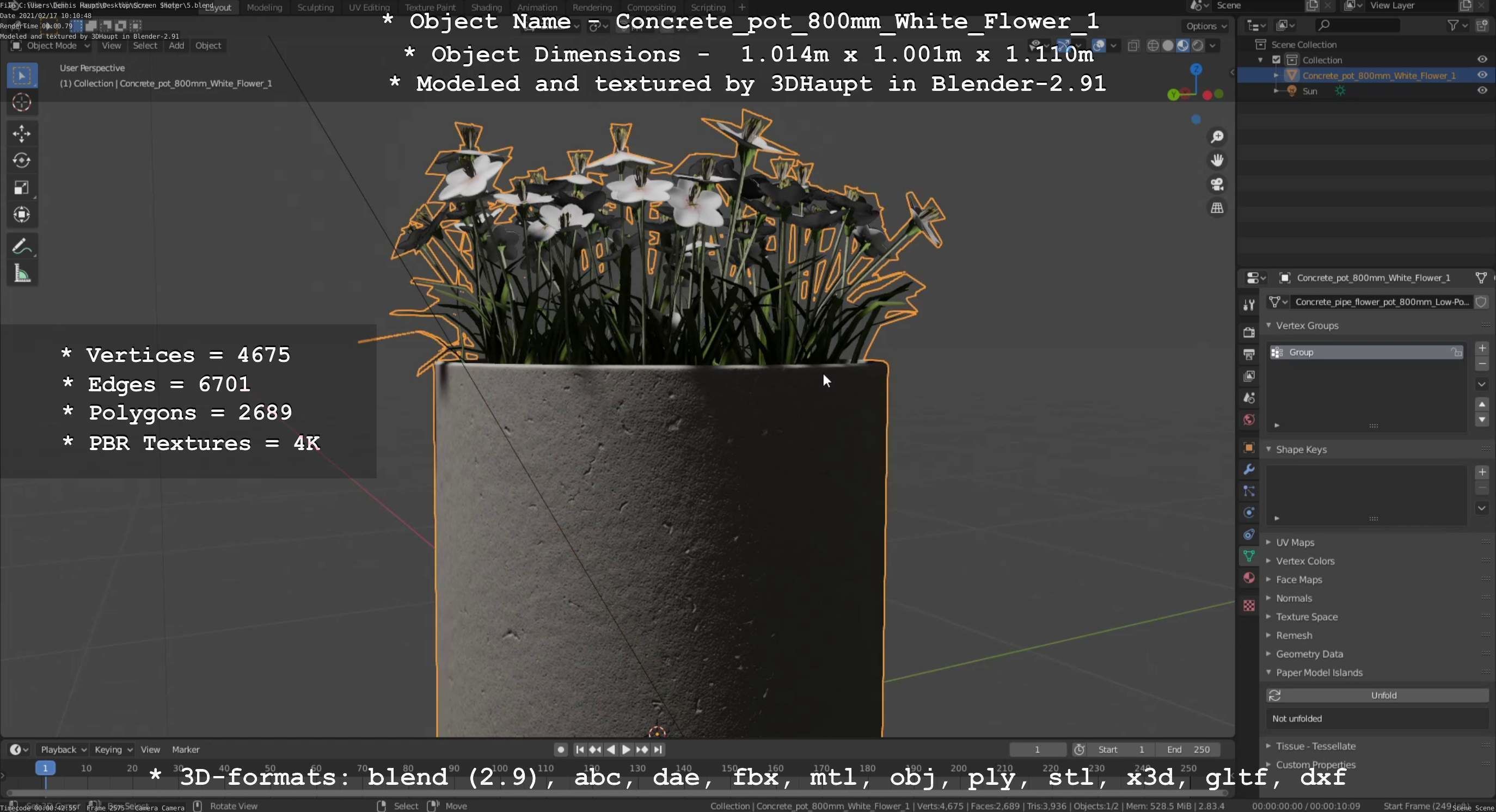Image resolution: width=1496 pixels, height=812 pixels.
Task: Open the Particles properties tab
Action: tap(1249, 491)
